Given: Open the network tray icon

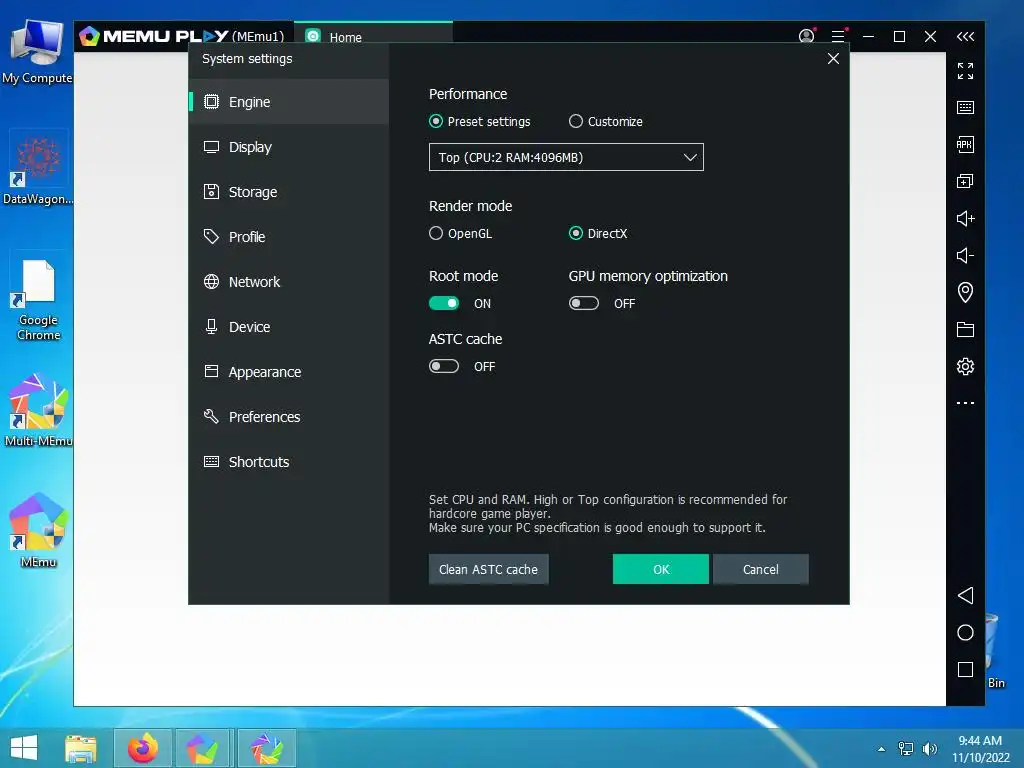Looking at the screenshot, I should [x=906, y=749].
